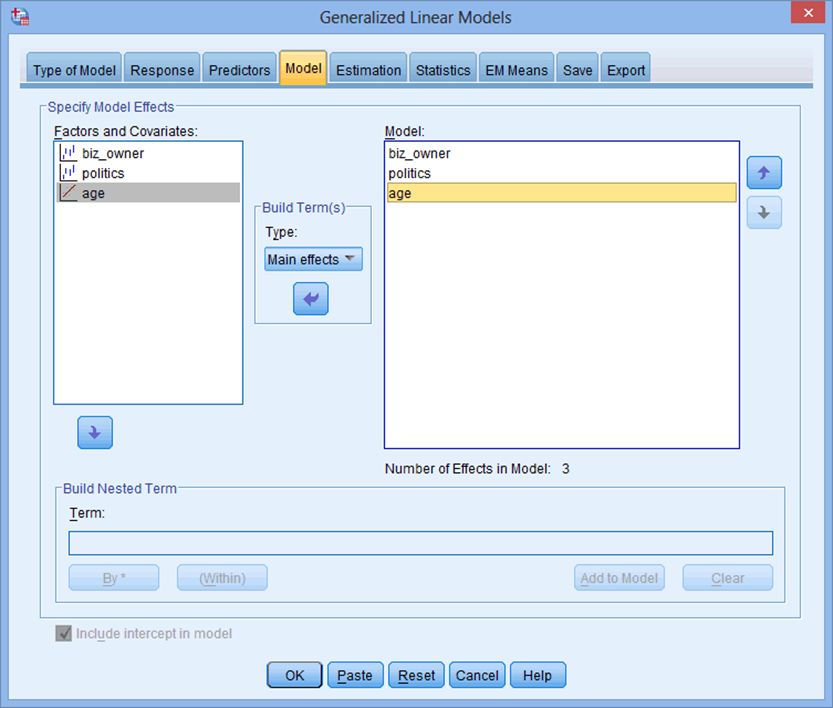Click the ordinal icon beside politics
The width and height of the screenshot is (833, 708).
point(67,173)
